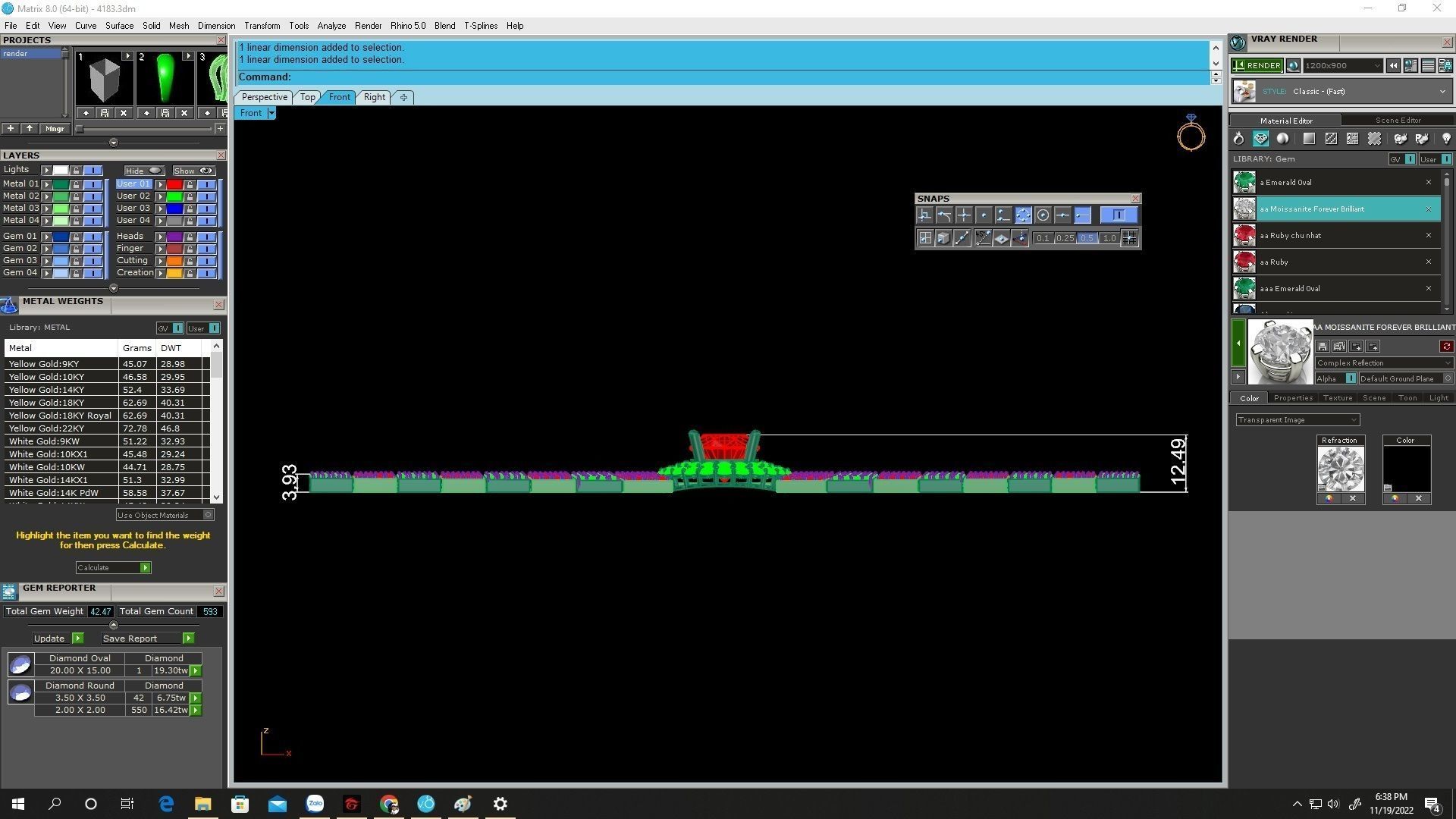Click the green RENDER button icon
The height and width of the screenshot is (819, 1456).
pos(1257,66)
